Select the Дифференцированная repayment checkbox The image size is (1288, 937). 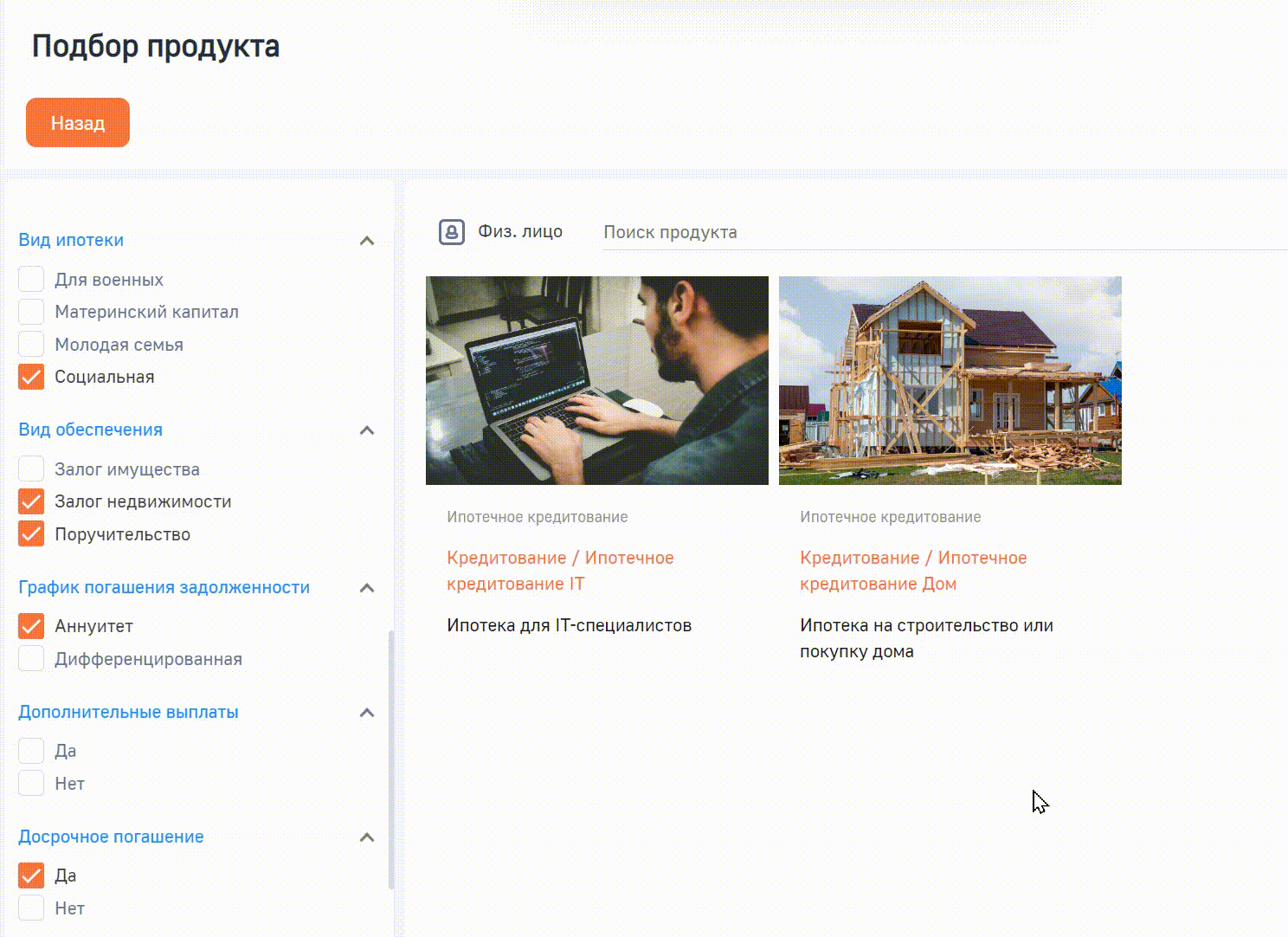tap(31, 659)
